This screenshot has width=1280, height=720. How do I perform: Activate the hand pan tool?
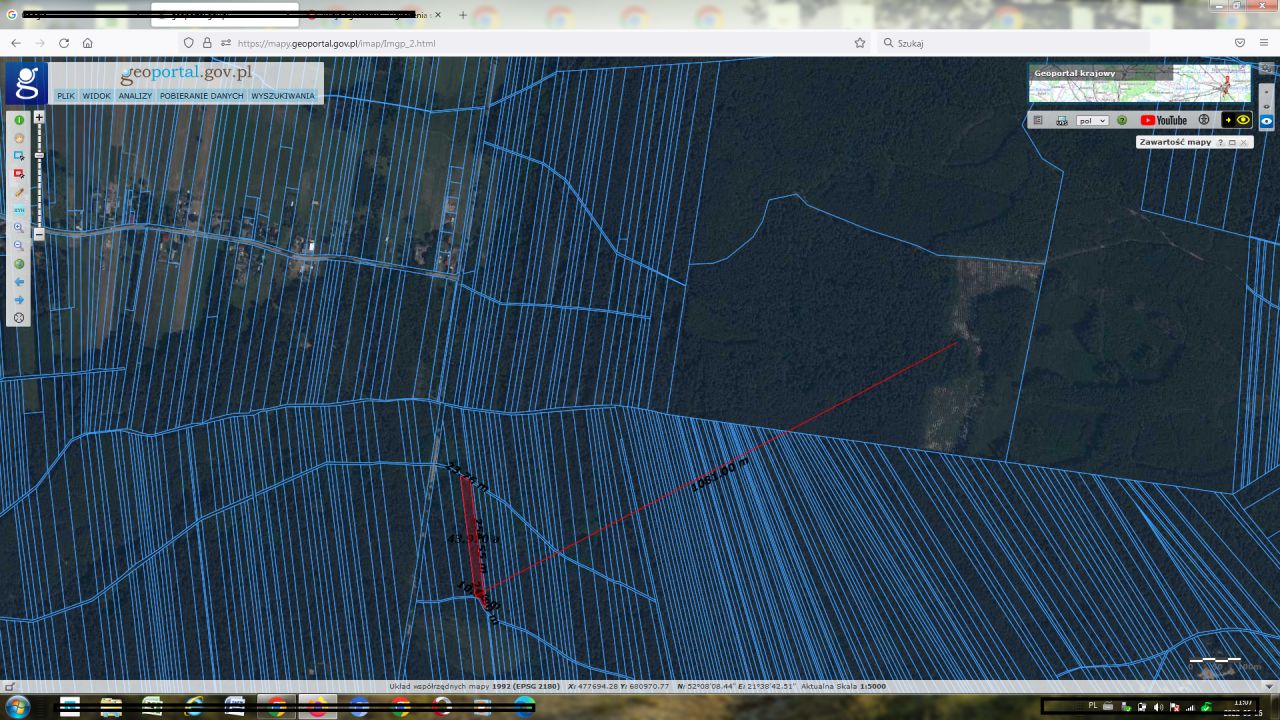(x=19, y=138)
